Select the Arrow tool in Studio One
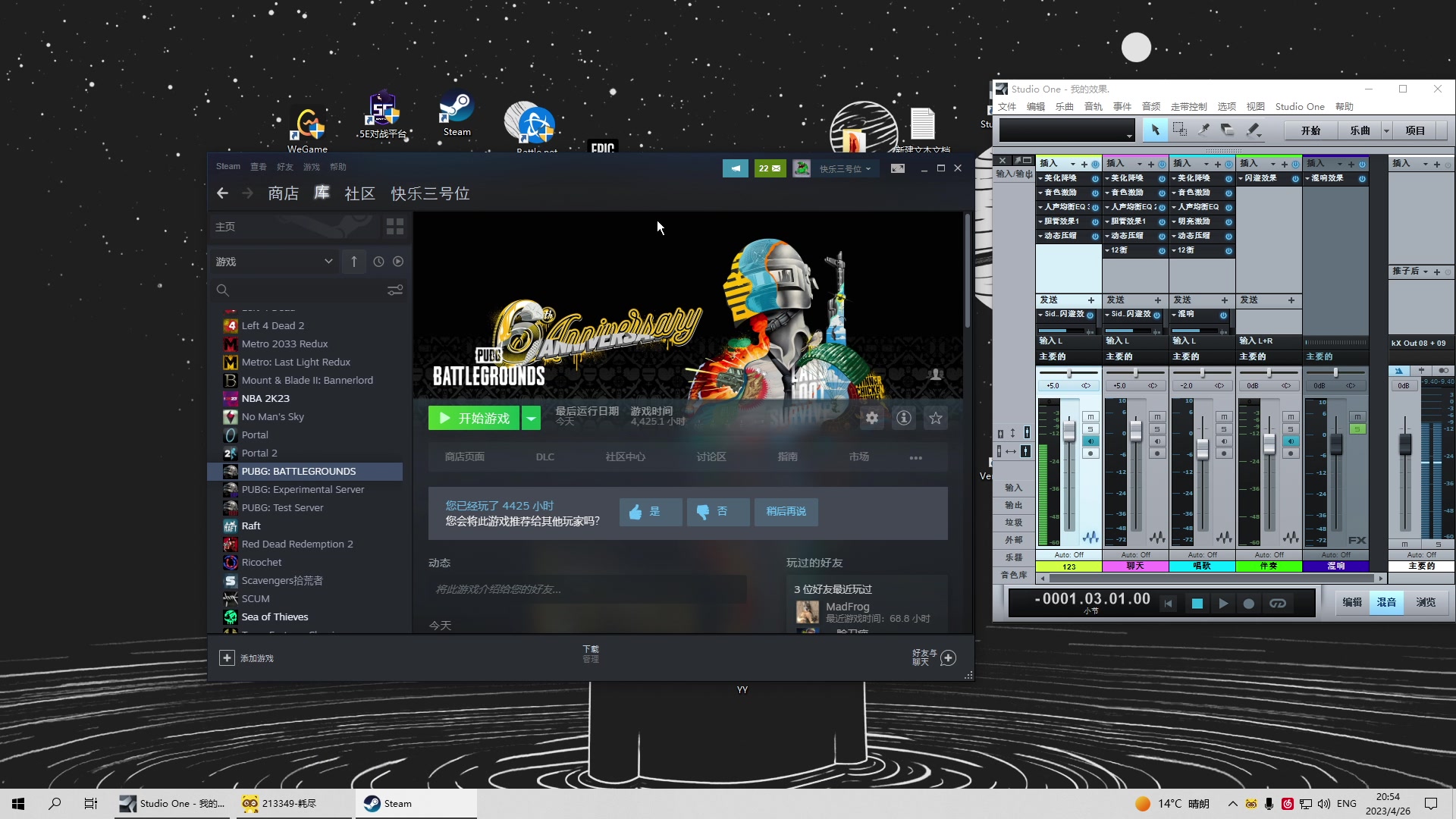 [x=1155, y=130]
